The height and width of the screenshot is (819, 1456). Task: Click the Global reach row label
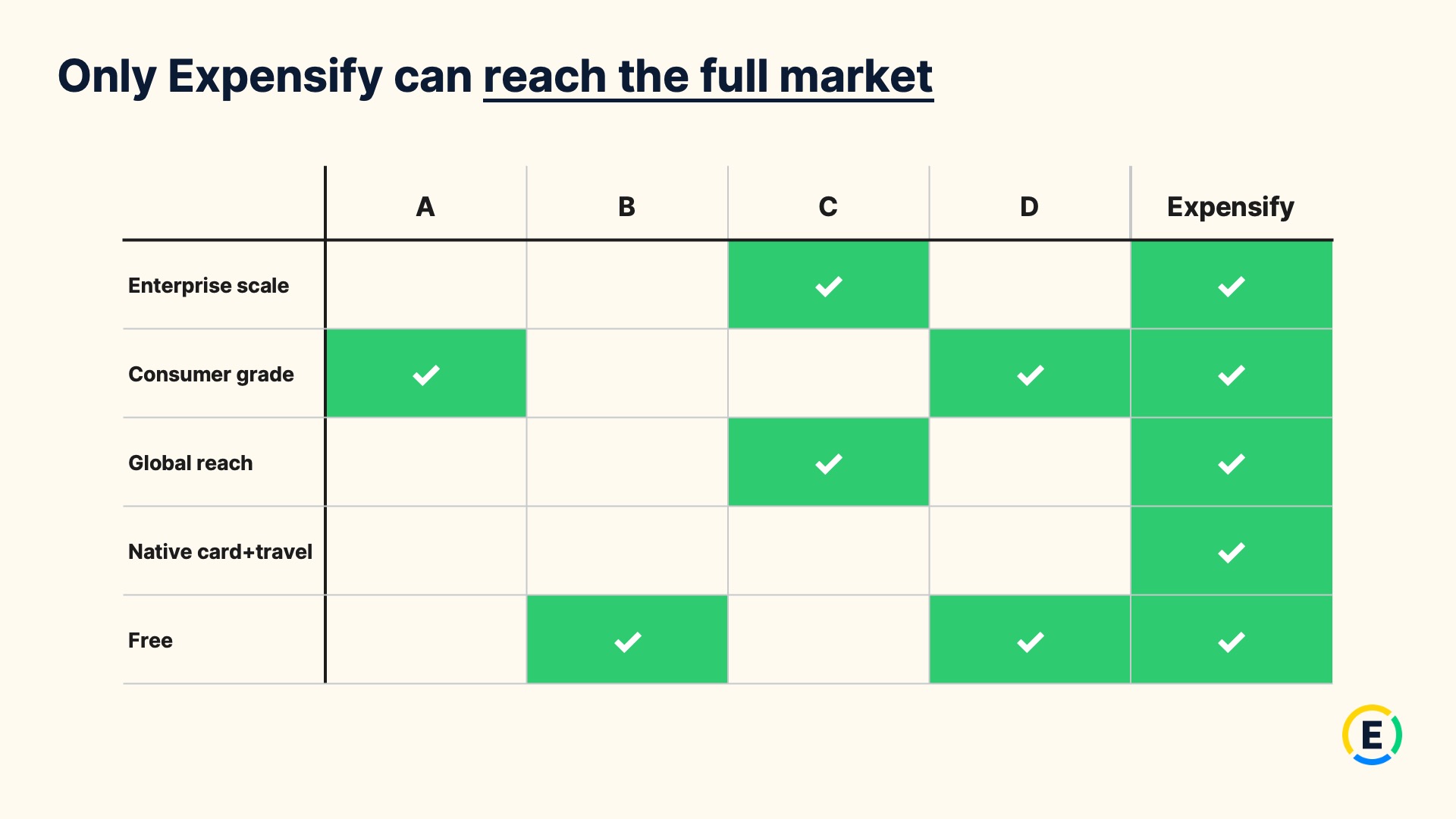(190, 463)
